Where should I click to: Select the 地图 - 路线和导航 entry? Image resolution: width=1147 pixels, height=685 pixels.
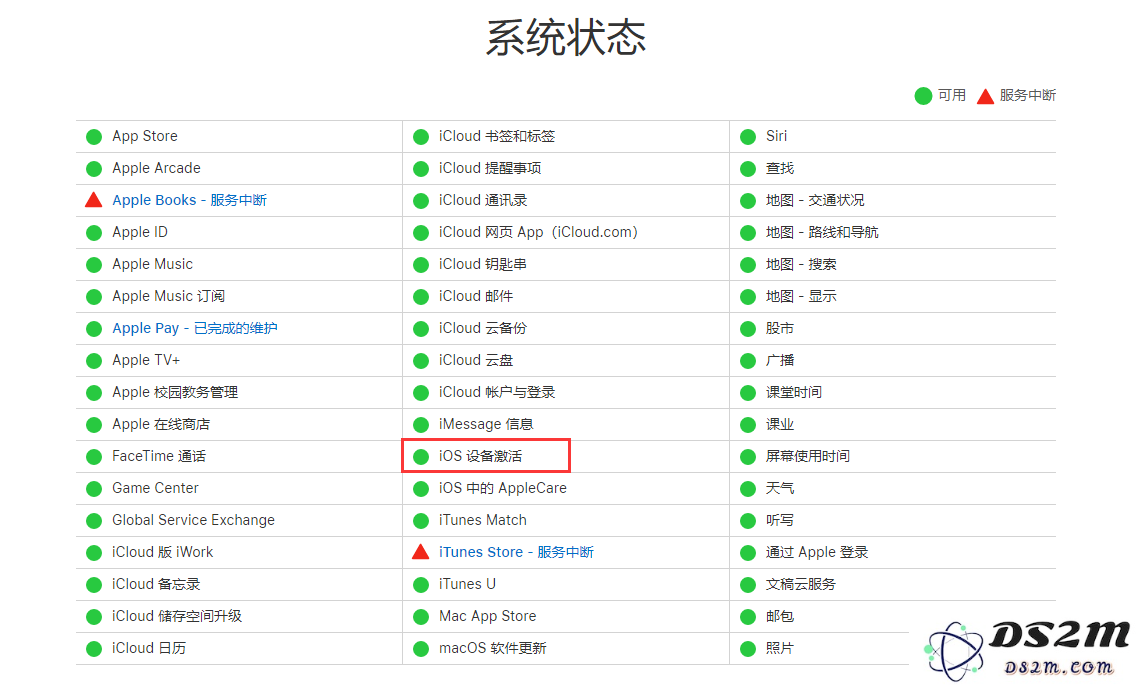[x=822, y=232]
